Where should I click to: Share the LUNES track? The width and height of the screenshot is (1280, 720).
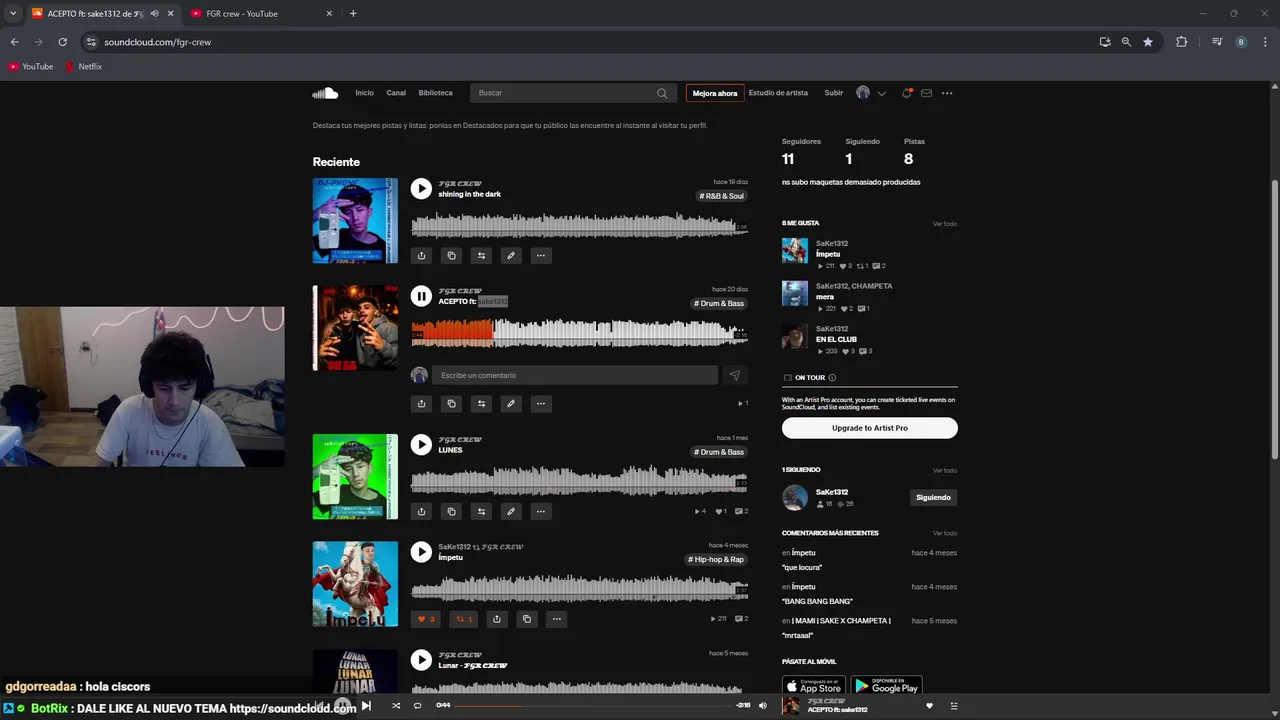click(x=421, y=511)
